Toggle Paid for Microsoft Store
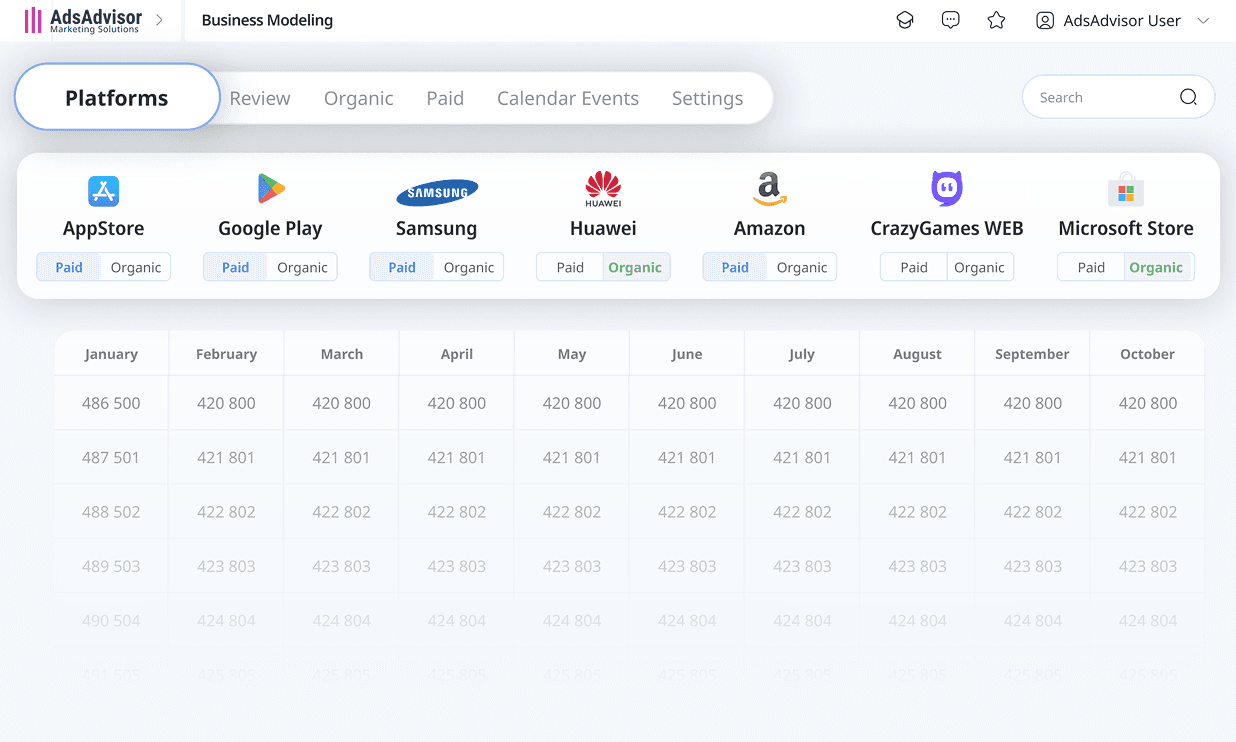The width and height of the screenshot is (1236, 742). click(1091, 267)
